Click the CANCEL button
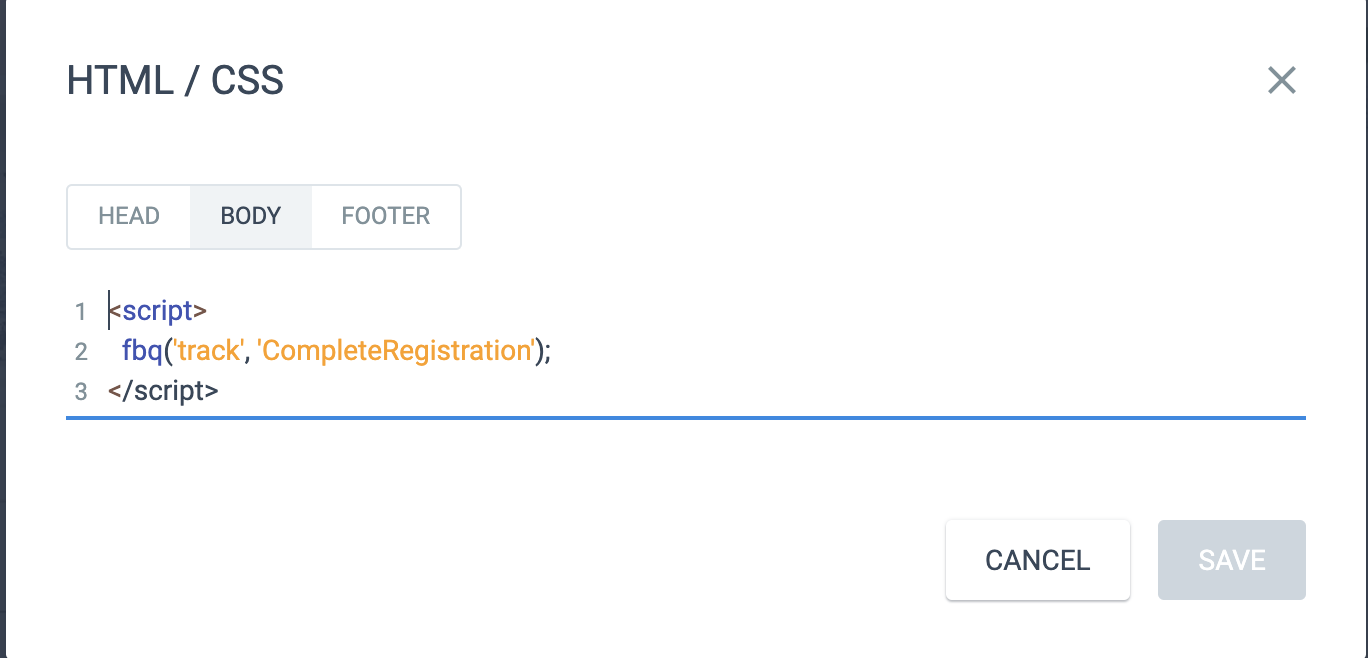Image resolution: width=1368 pixels, height=658 pixels. 1037,560
